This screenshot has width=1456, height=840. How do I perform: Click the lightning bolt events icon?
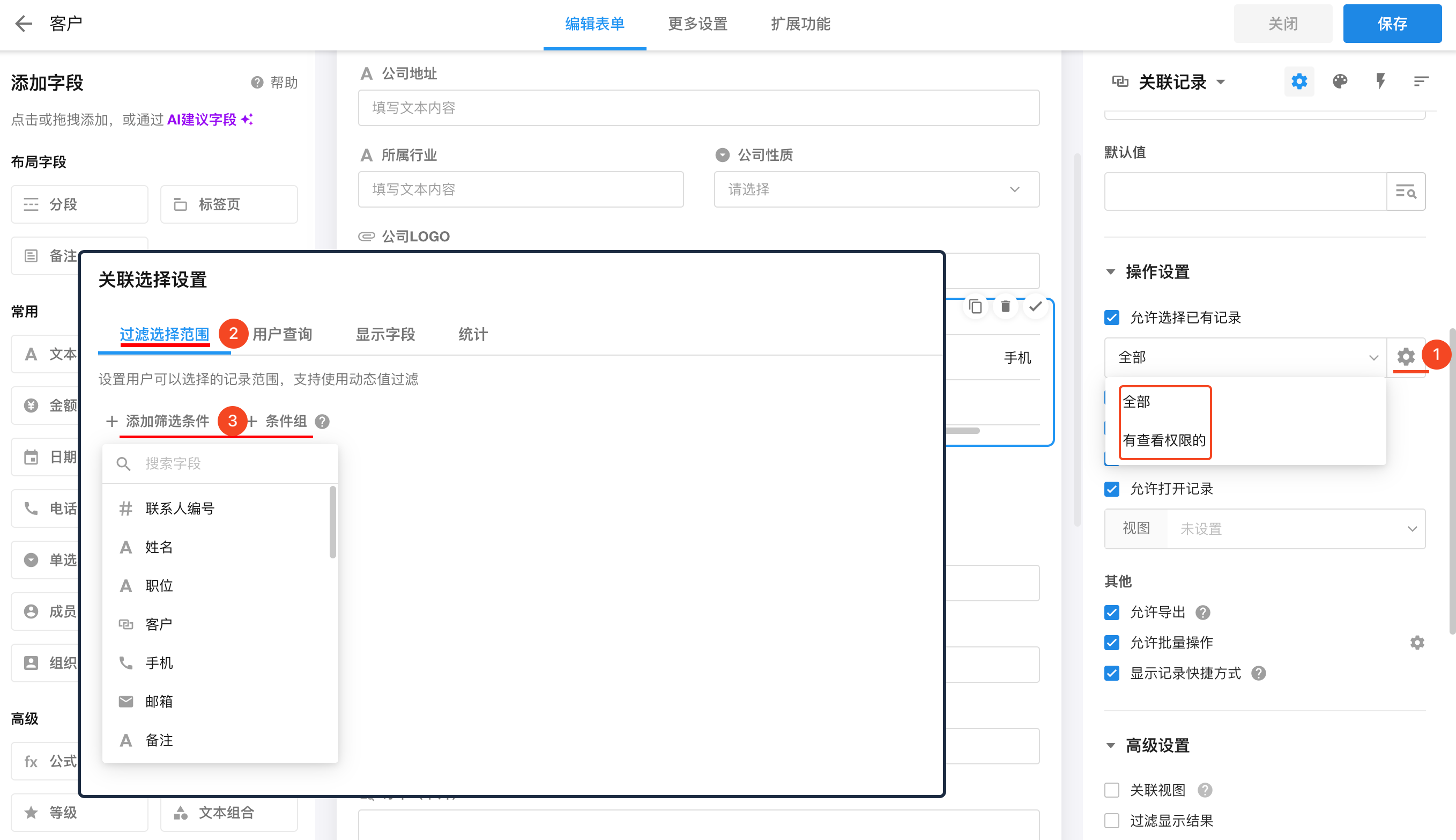[x=1380, y=82]
